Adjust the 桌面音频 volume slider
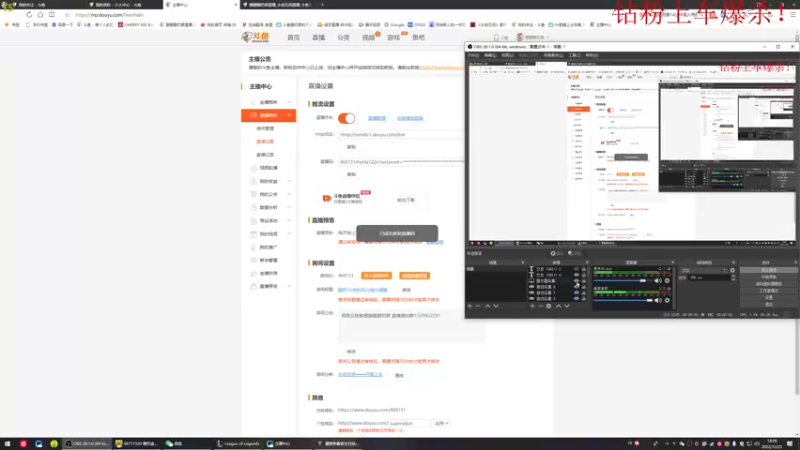Image resolution: width=800 pixels, height=450 pixels. 622,300
